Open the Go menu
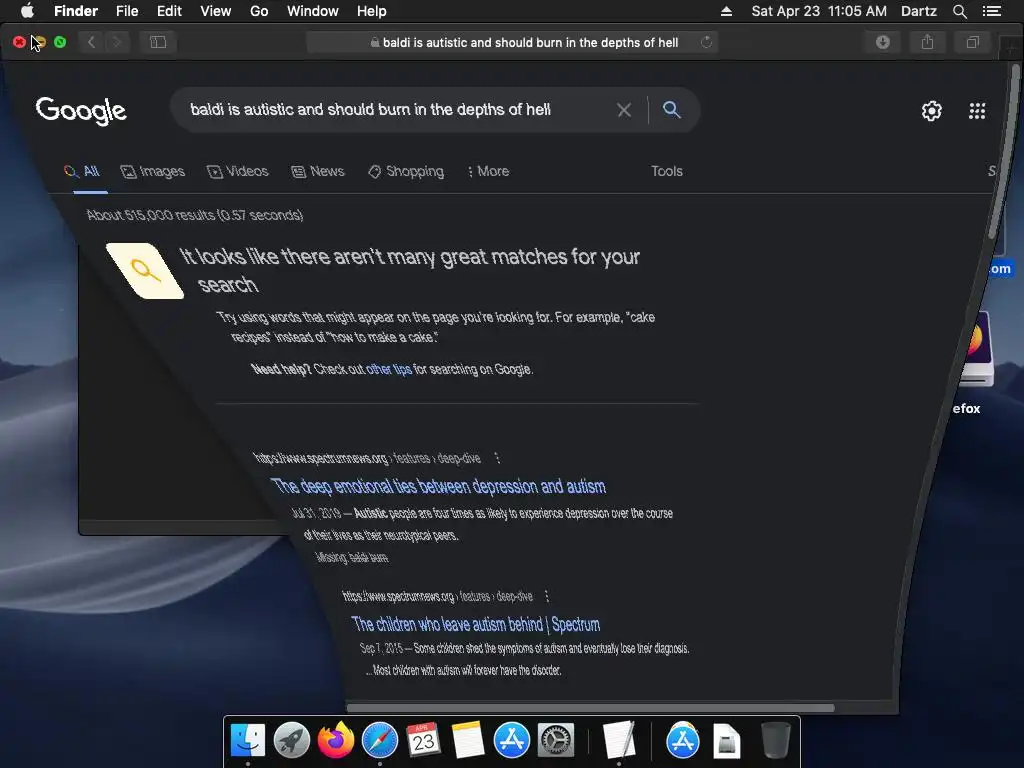Screen dimensions: 1024x768 click(x=259, y=11)
